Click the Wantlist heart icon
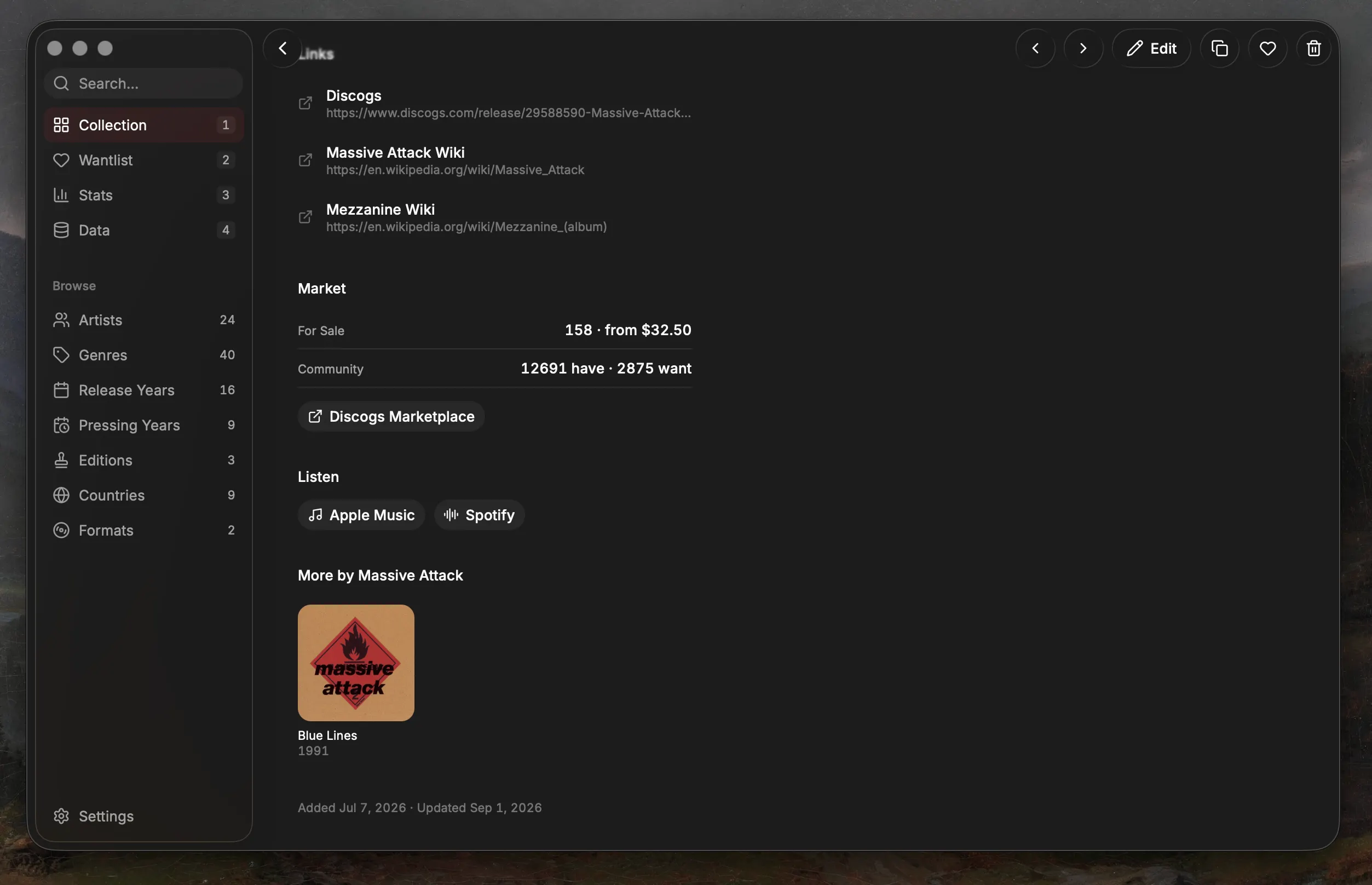 point(61,160)
